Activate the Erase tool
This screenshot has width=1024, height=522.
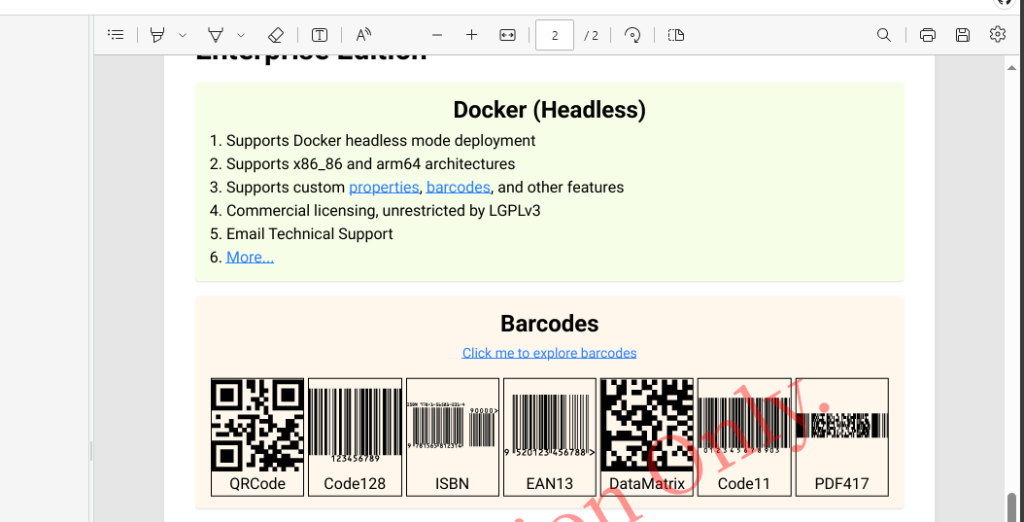point(278,35)
